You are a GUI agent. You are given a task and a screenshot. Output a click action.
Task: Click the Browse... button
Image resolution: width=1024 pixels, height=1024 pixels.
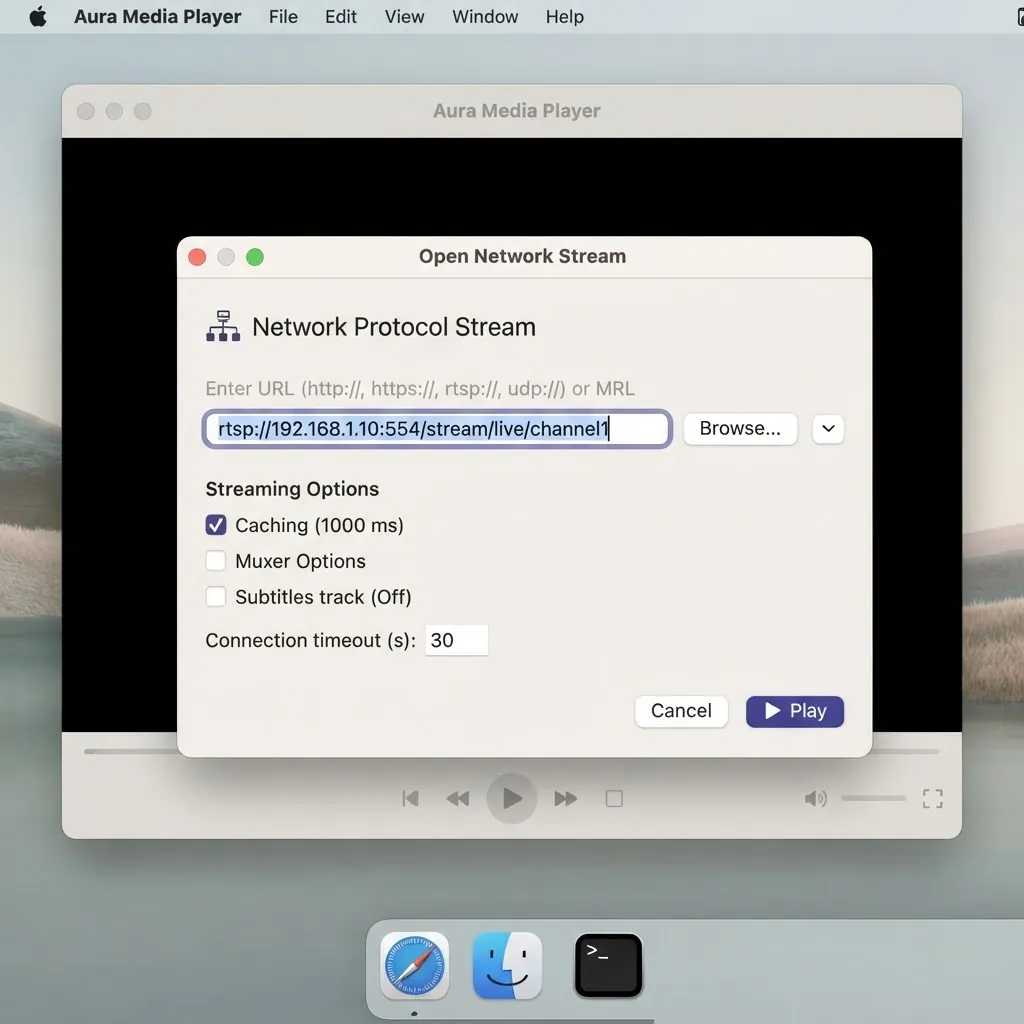pyautogui.click(x=740, y=428)
